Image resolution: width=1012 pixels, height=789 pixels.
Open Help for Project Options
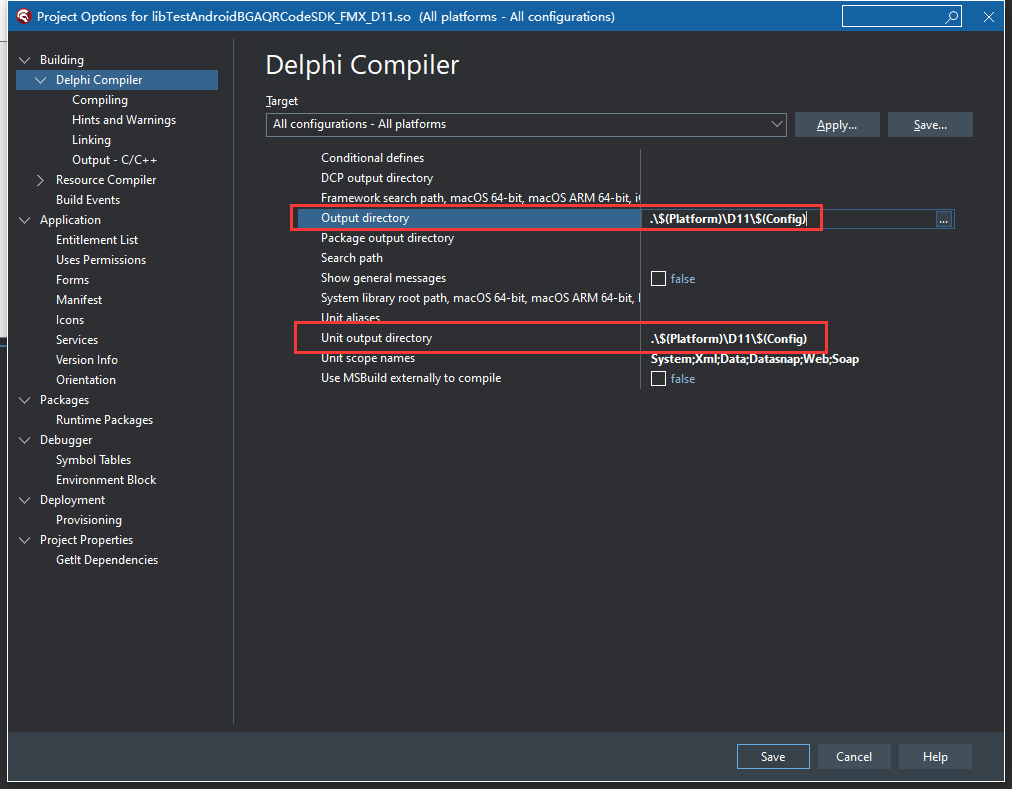pos(935,757)
